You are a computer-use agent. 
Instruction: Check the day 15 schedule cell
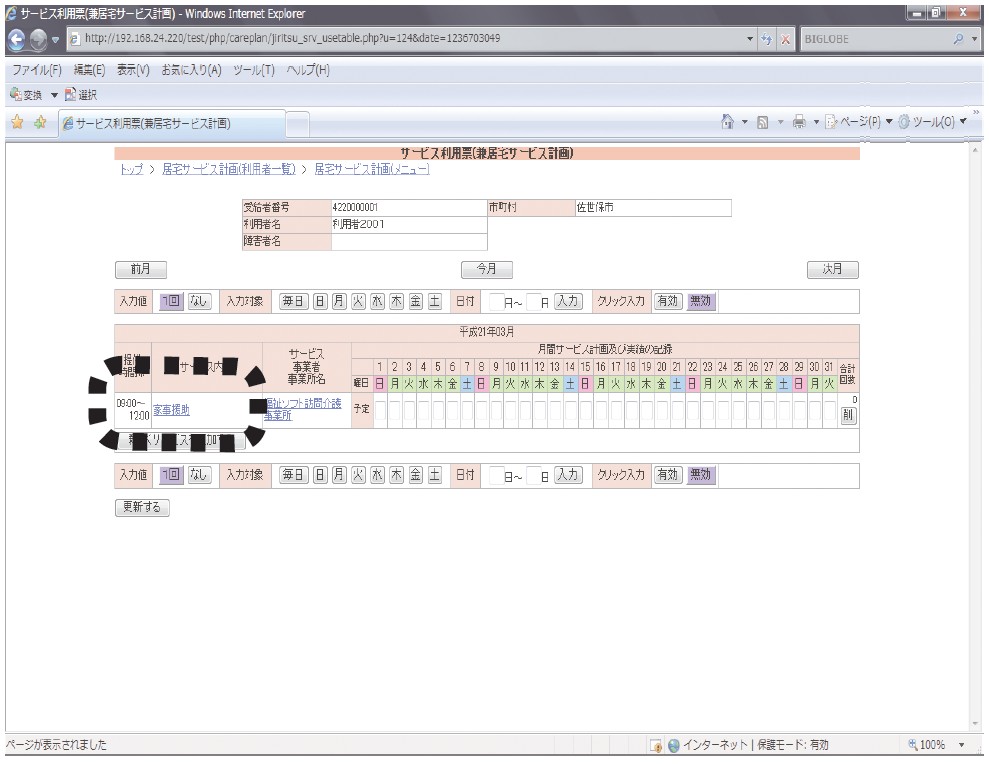585,410
